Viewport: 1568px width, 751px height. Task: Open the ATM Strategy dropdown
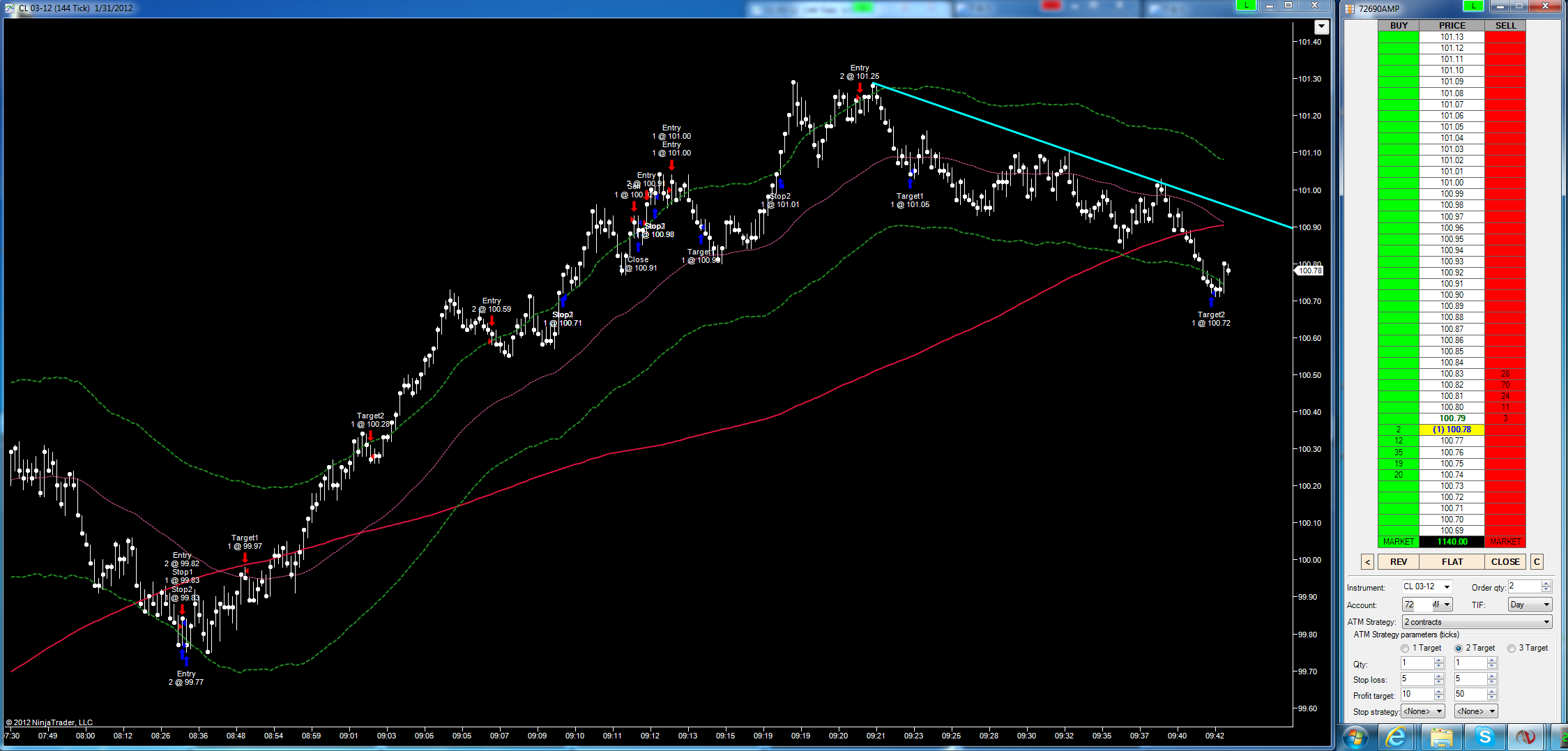click(x=1477, y=622)
